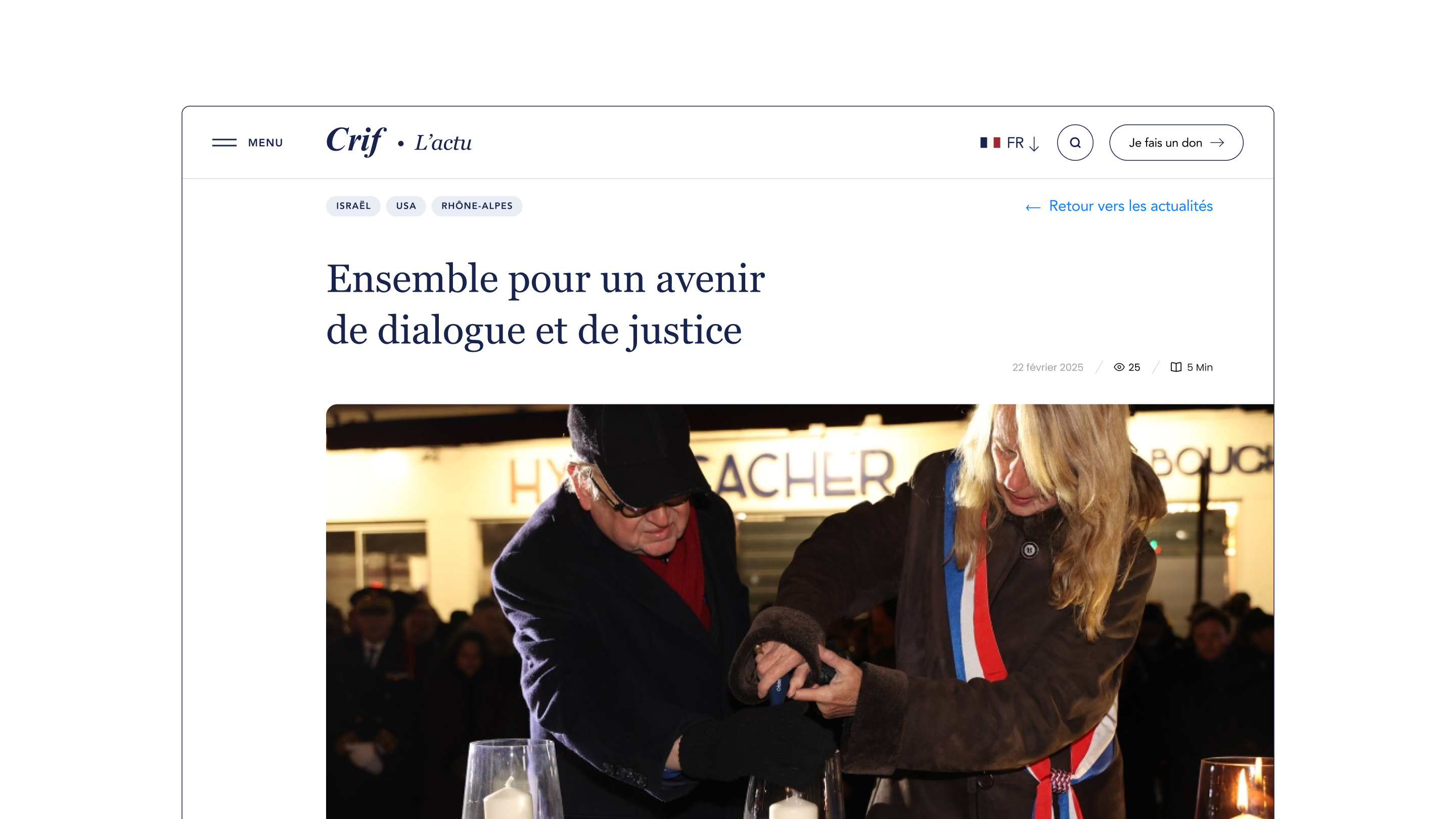This screenshot has height=819, width=1456.
Task: Open the L'actu section link
Action: pos(443,143)
